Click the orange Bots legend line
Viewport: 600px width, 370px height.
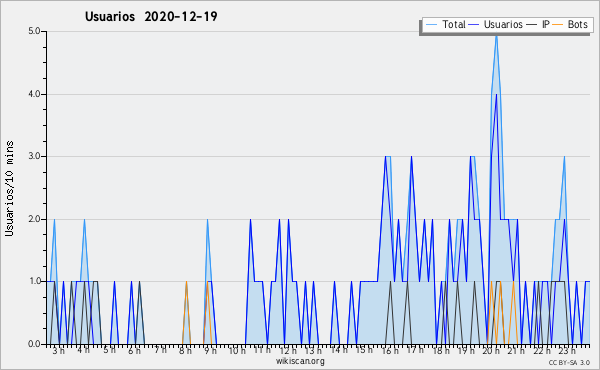click(558, 24)
